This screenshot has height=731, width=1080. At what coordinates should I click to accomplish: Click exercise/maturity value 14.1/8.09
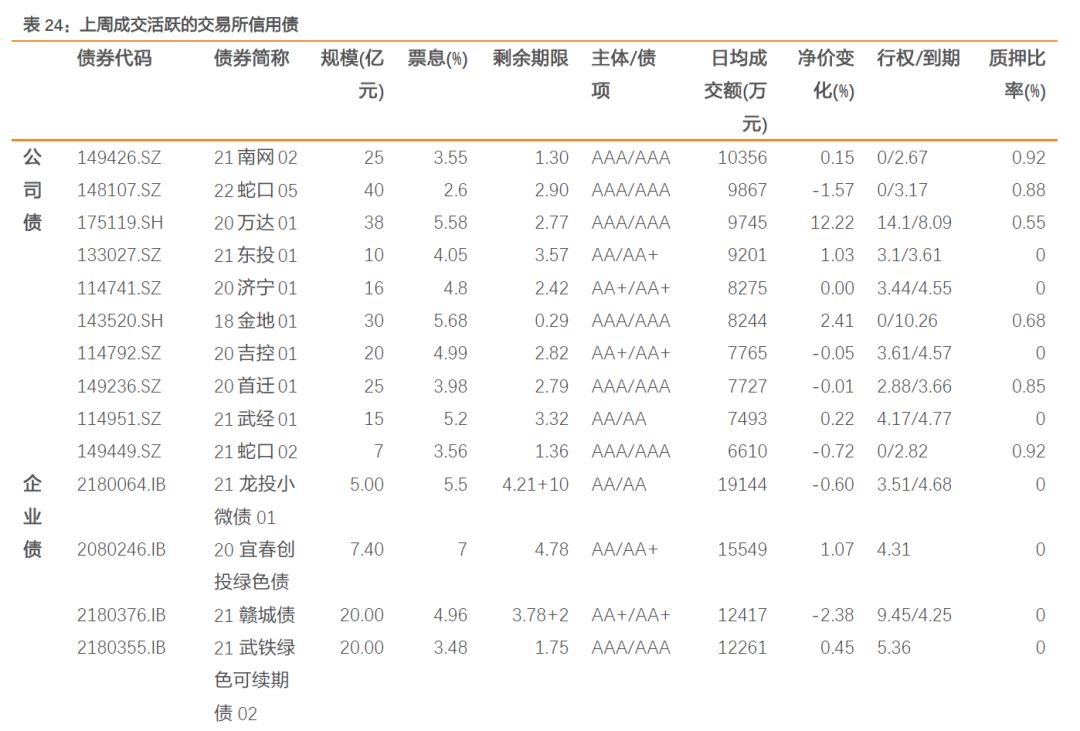tap(914, 223)
